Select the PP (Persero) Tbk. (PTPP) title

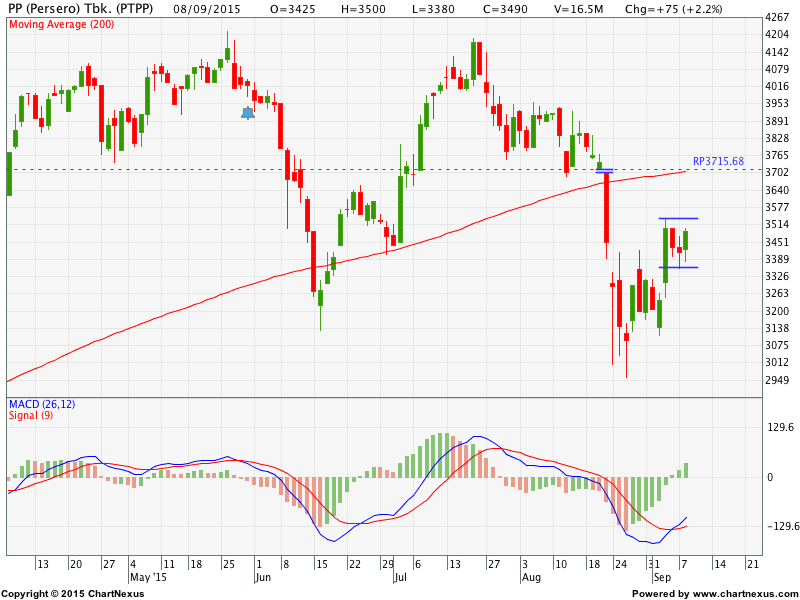click(x=81, y=8)
